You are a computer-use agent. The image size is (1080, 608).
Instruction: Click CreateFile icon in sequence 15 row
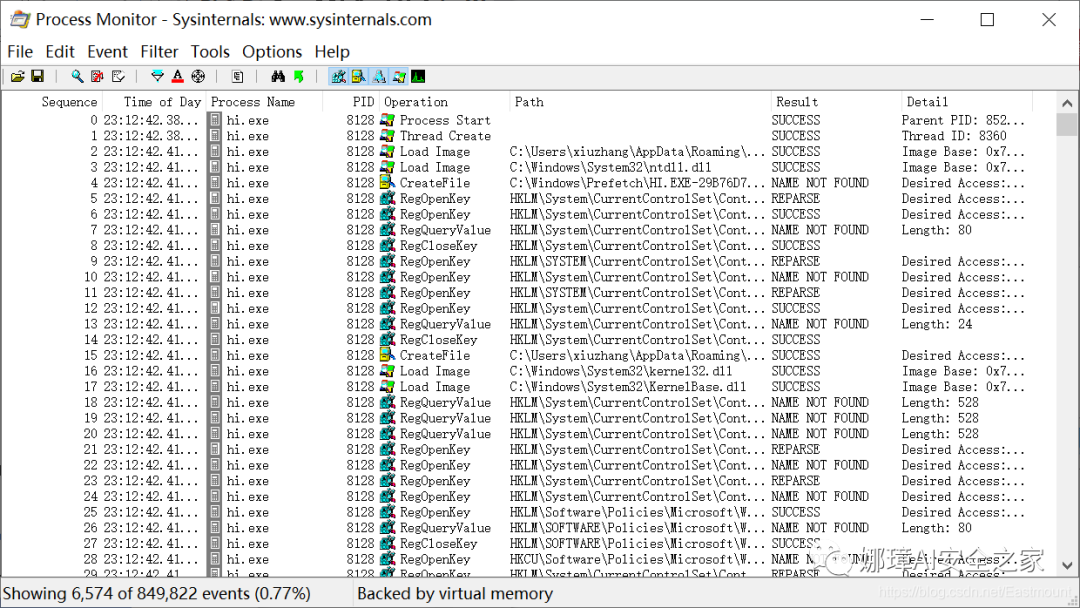point(388,355)
